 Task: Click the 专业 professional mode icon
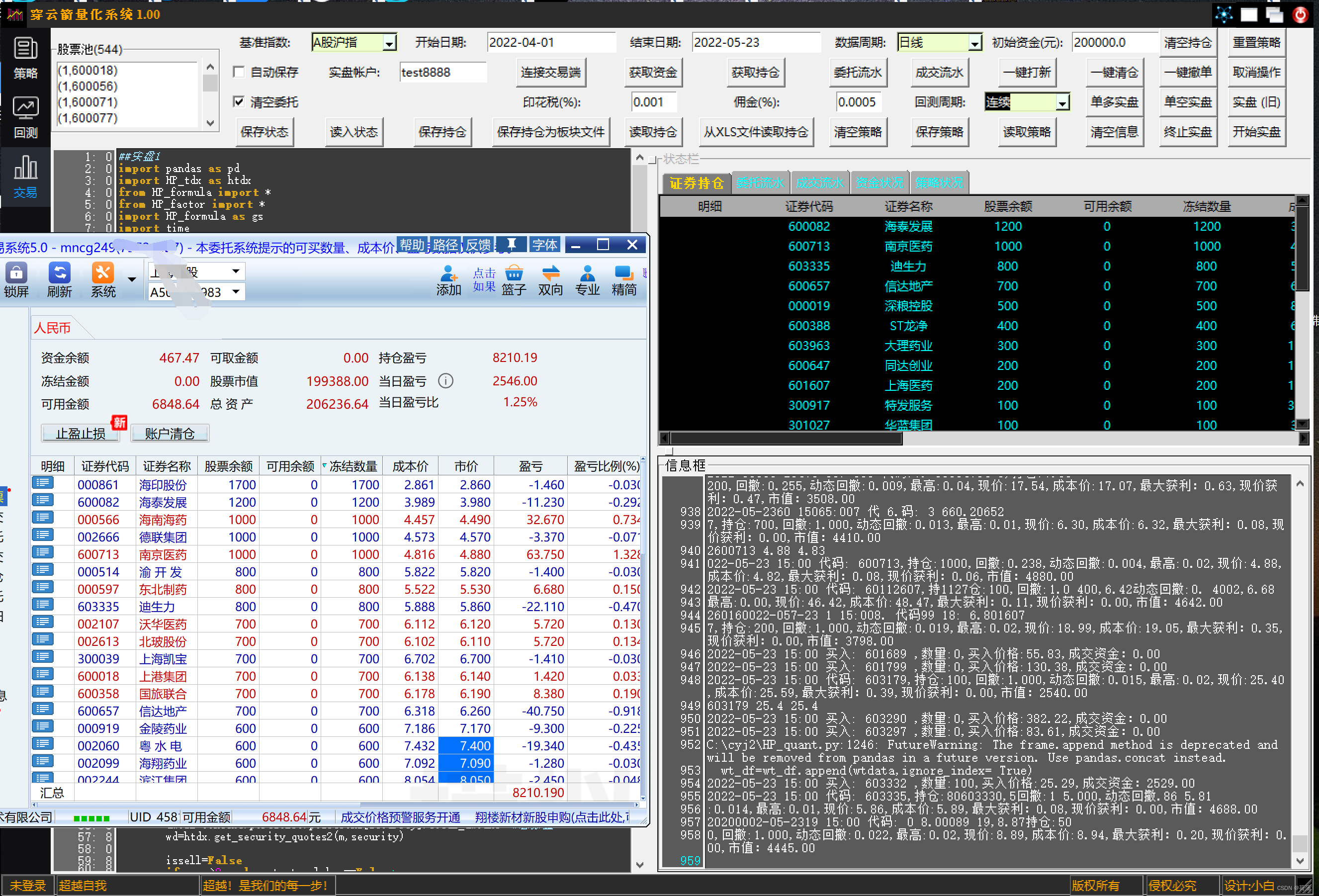[x=588, y=280]
